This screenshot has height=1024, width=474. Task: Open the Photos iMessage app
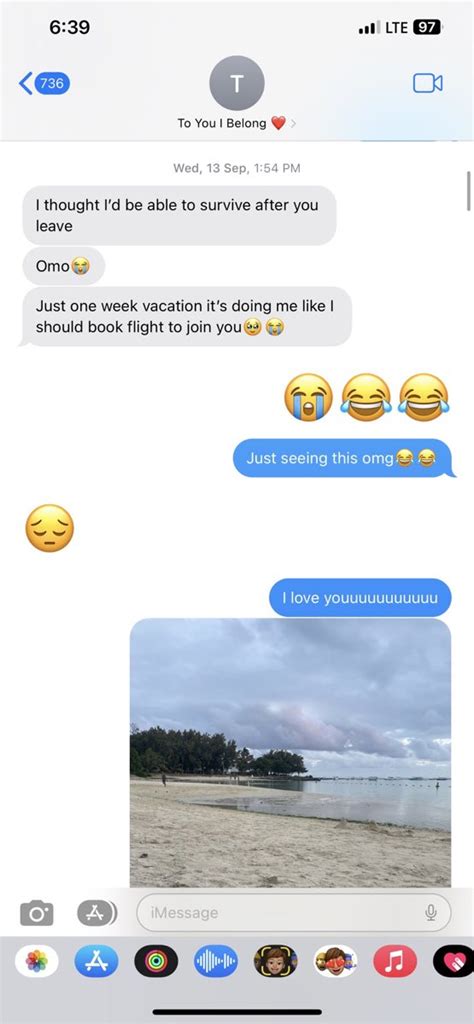point(37,961)
